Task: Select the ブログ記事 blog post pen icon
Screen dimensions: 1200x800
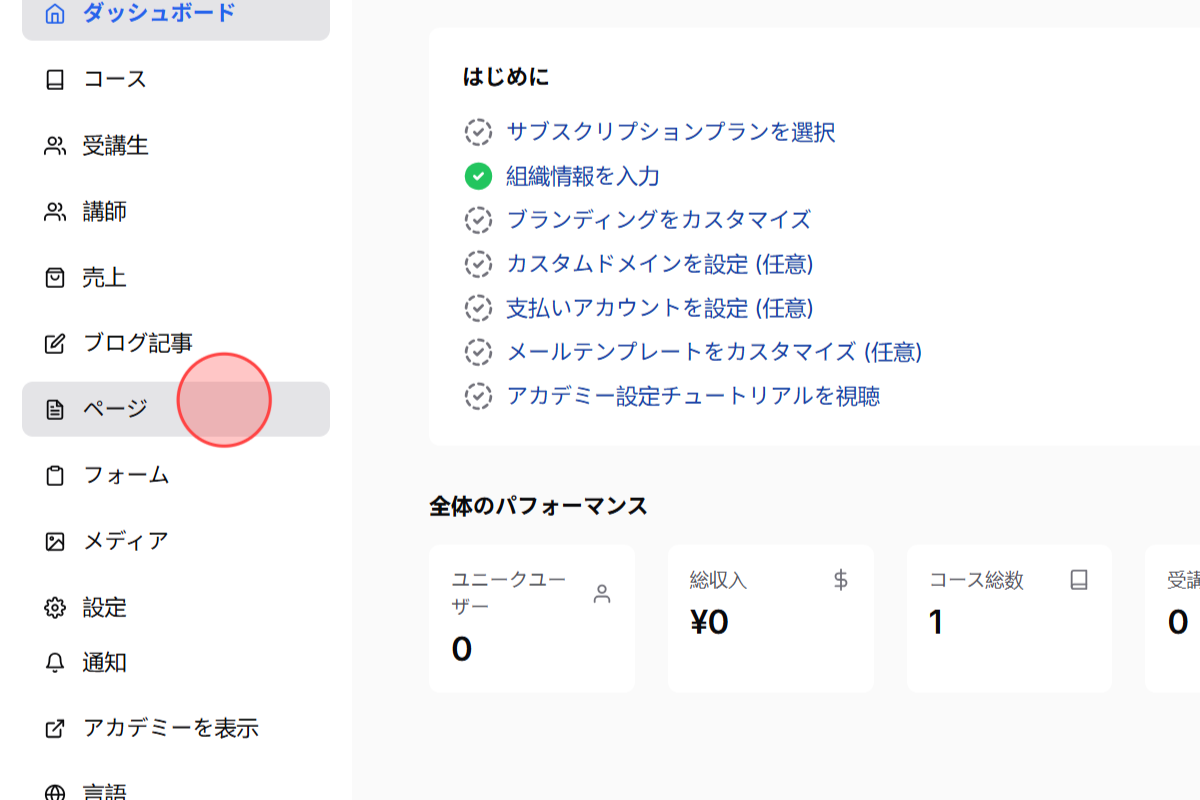Action: (x=55, y=343)
